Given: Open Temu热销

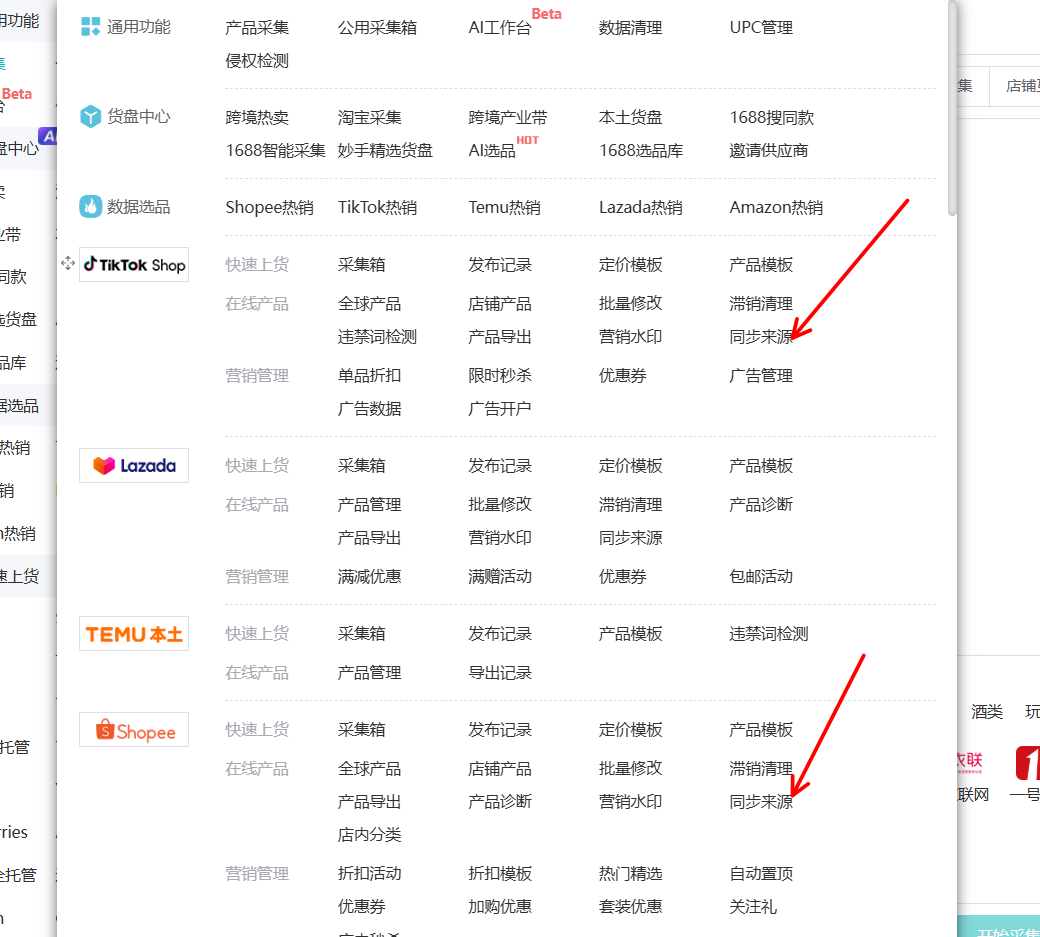Looking at the screenshot, I should click(x=505, y=208).
